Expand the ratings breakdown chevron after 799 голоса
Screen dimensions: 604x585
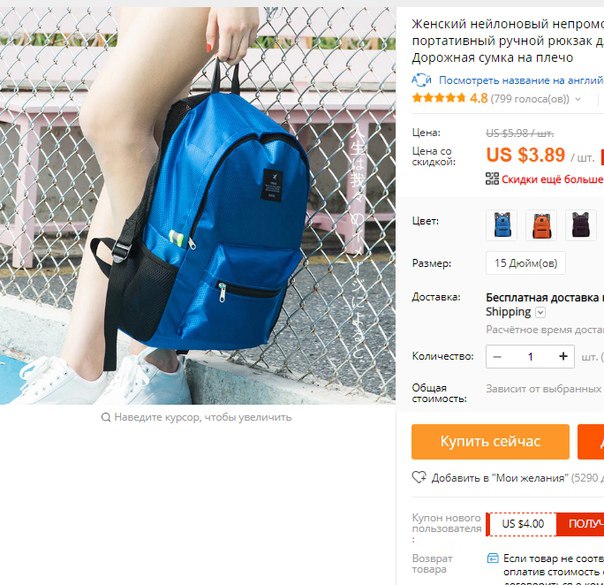[578, 99]
